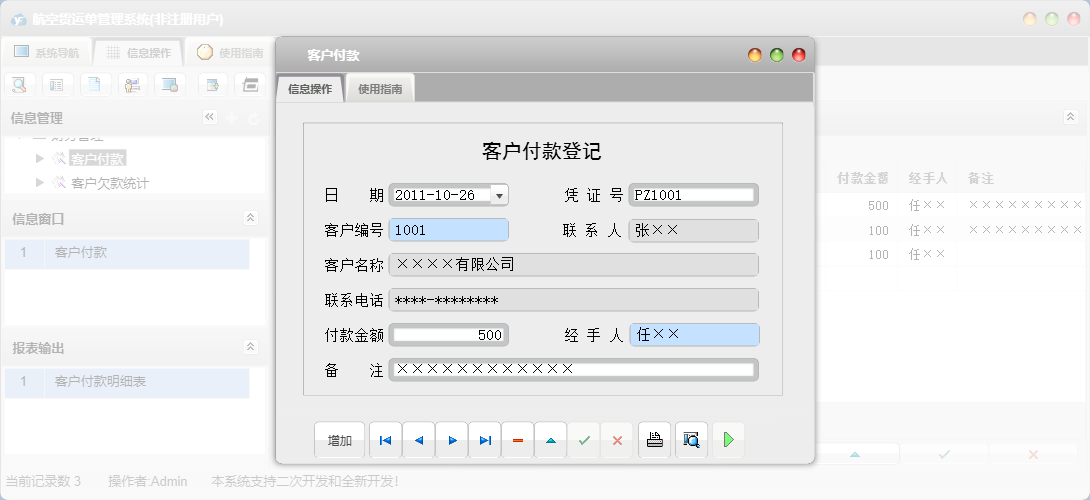
Task: Click the 客户编号 field with 1001
Action: click(x=449, y=230)
